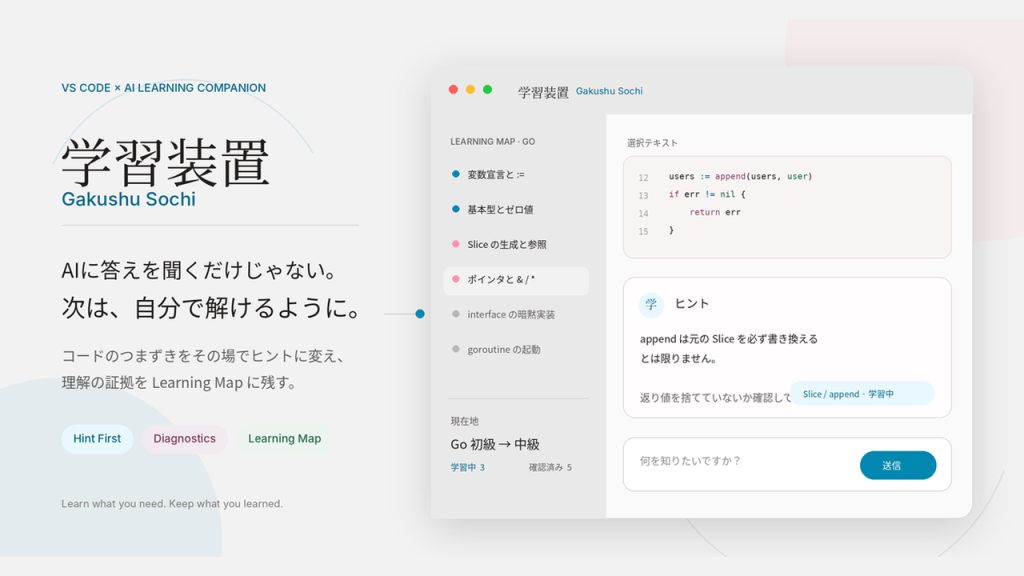1024x576 pixels.
Task: Click LEARNING MAP · GO header
Action: click(x=492, y=142)
